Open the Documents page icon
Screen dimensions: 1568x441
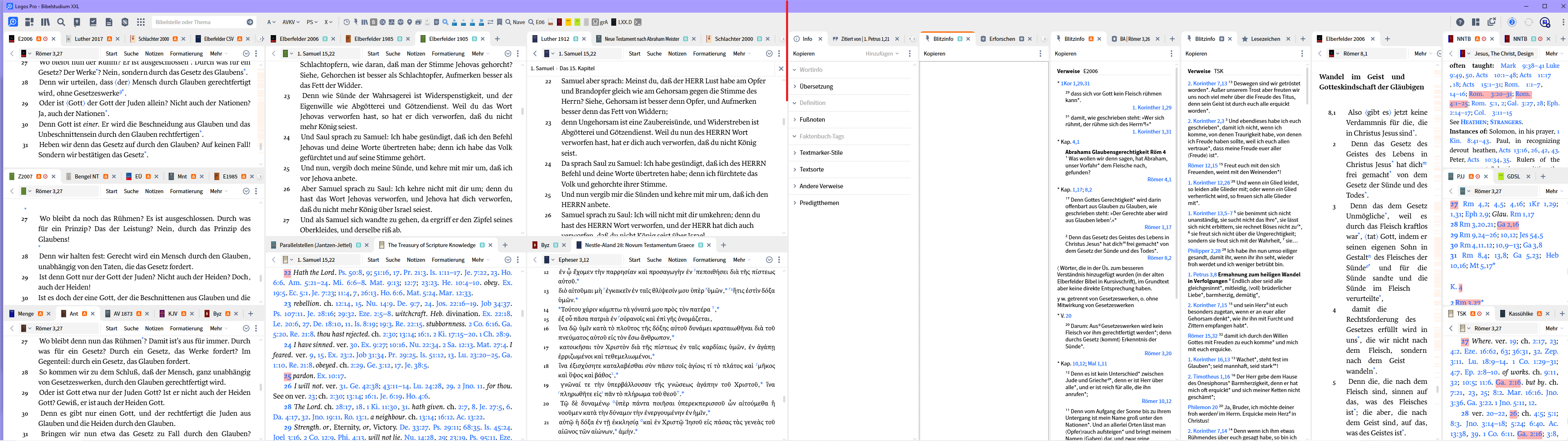[109, 22]
